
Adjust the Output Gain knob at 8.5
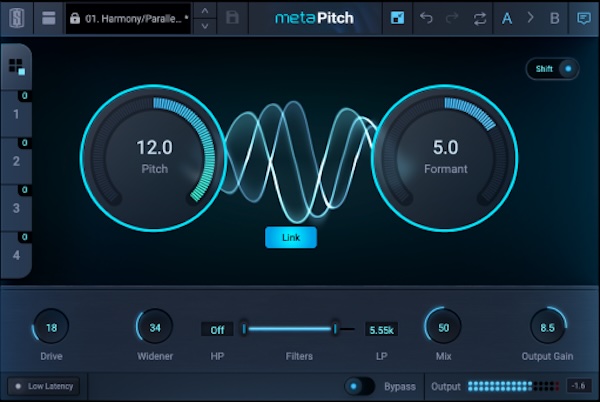tap(548, 327)
